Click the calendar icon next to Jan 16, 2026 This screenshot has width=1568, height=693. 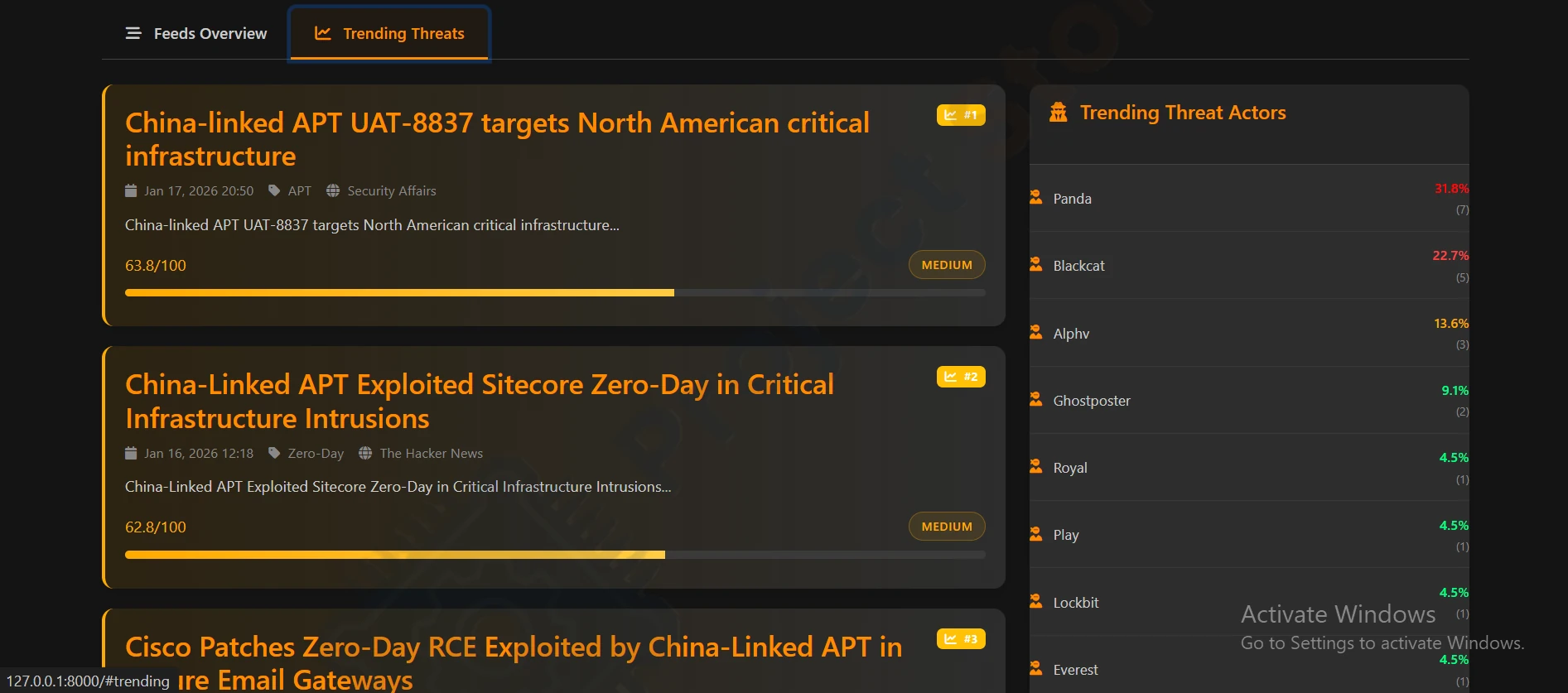coord(131,454)
